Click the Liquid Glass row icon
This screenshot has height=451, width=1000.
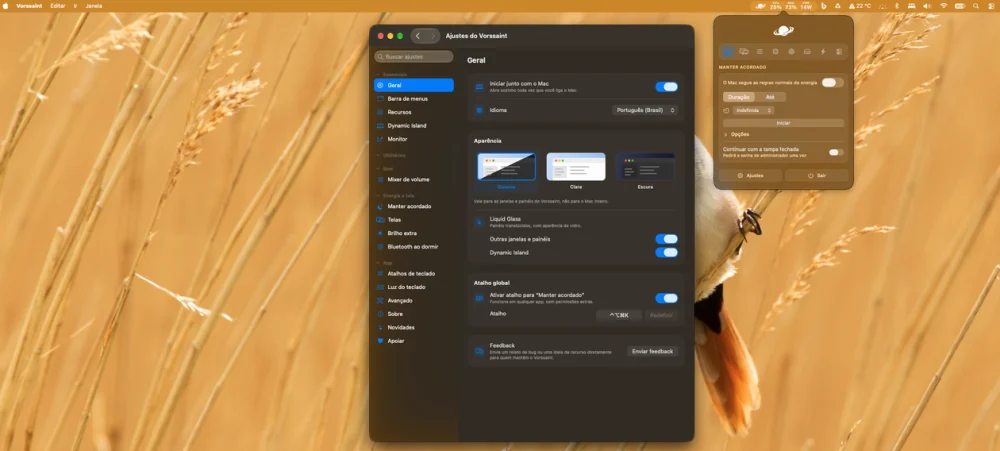[x=480, y=222]
